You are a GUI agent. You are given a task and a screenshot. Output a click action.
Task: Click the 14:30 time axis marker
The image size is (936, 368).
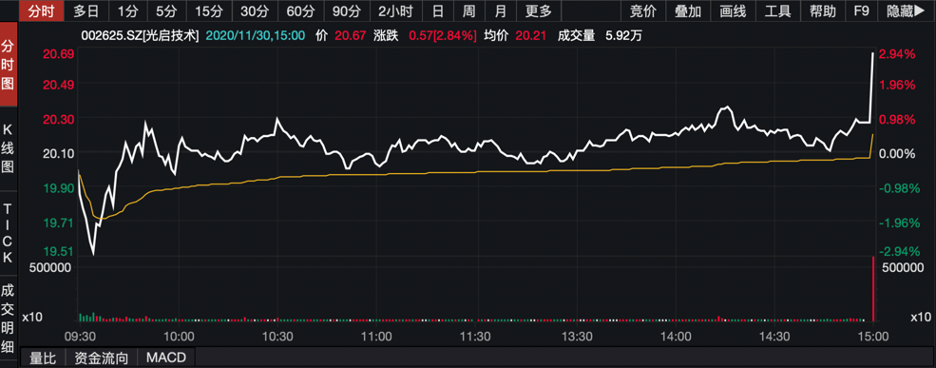[775, 337]
